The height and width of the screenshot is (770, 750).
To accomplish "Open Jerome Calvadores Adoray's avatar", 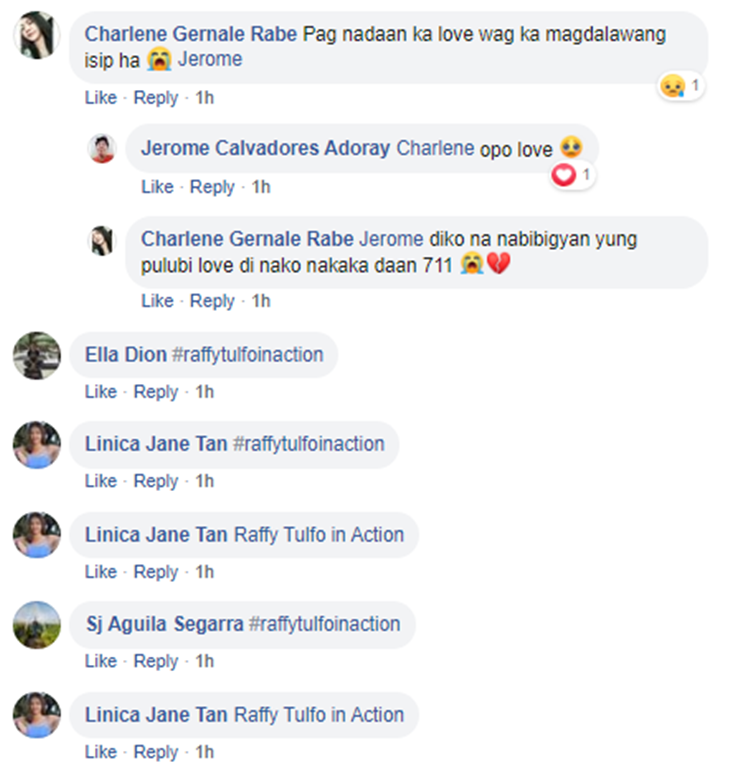I will coord(102,148).
